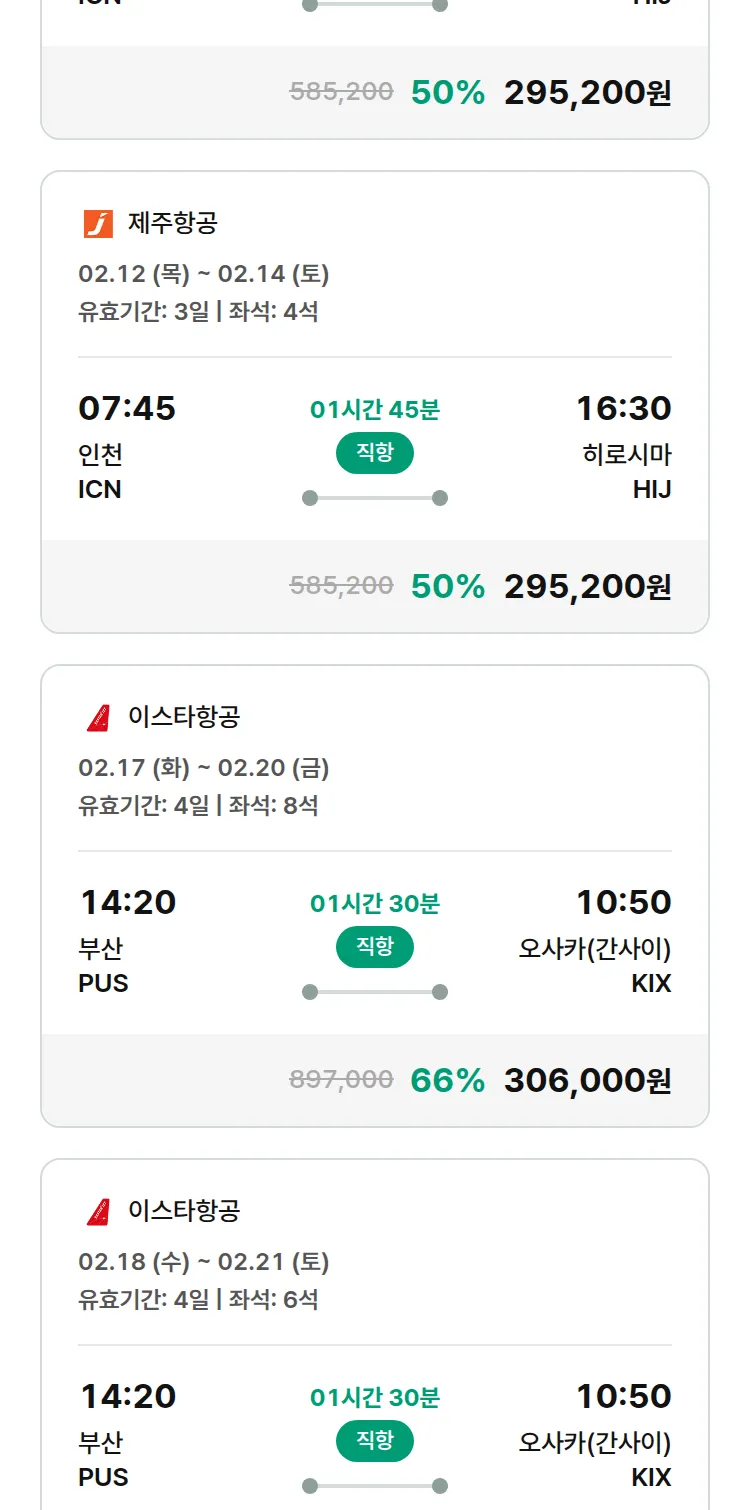750x1510 pixels.
Task: Select 이스타항공 name on the 02.17 flight
Action: tap(184, 718)
